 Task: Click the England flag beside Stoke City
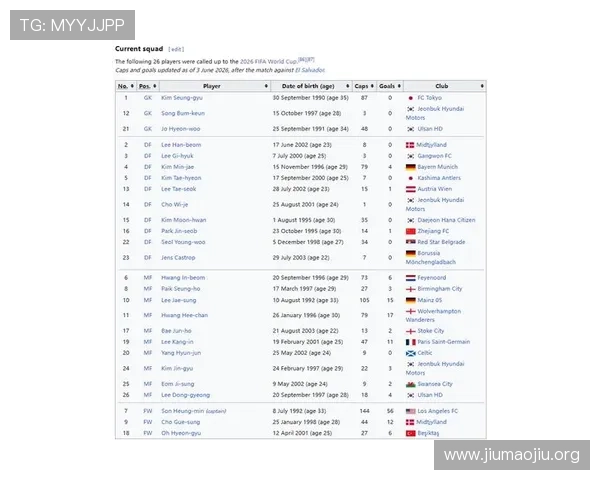[411, 331]
